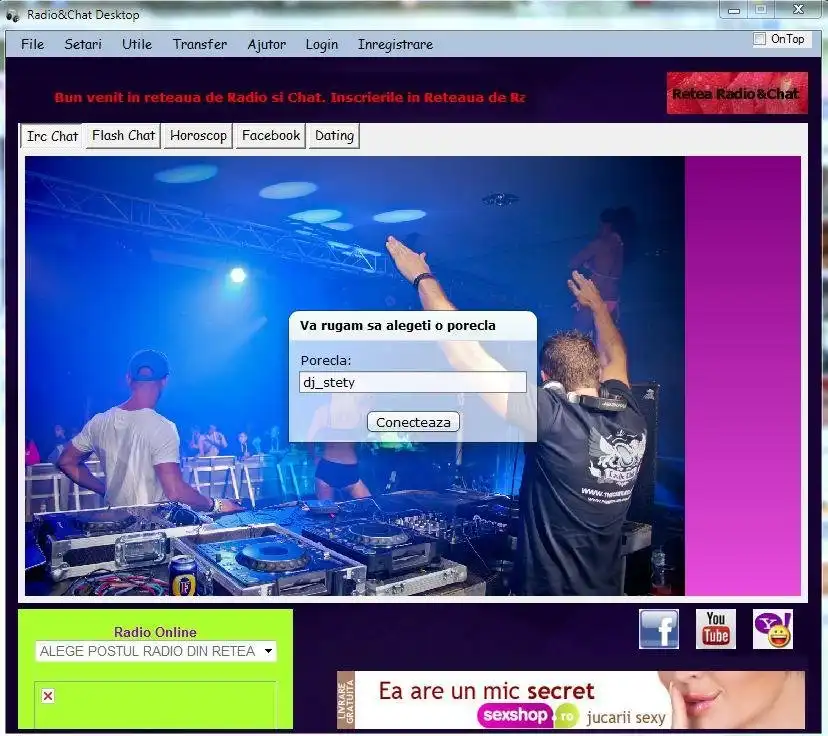The width and height of the screenshot is (828, 736).
Task: Open the Transfer menu
Action: [200, 44]
